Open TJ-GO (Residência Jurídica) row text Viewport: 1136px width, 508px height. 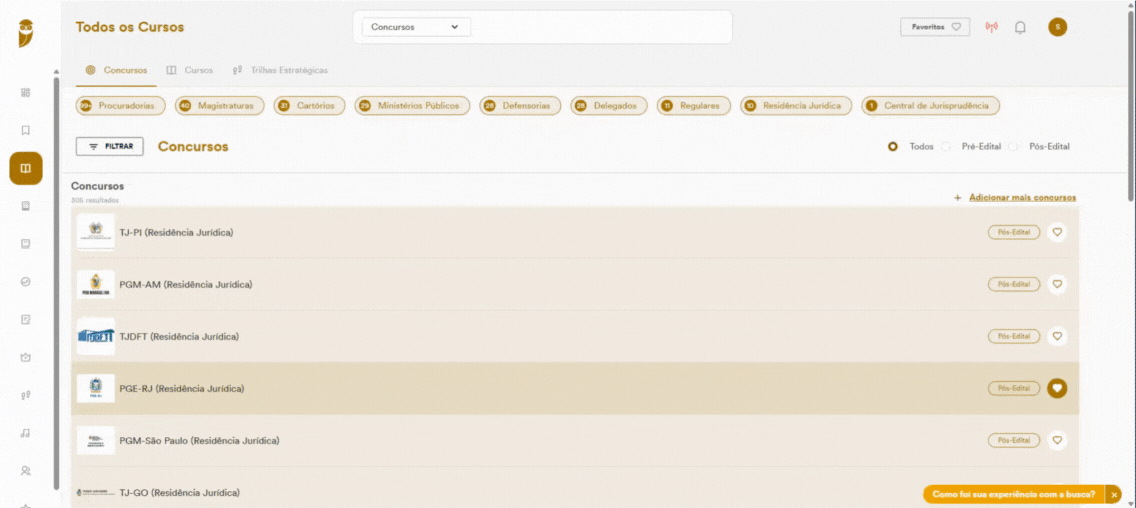pos(180,493)
